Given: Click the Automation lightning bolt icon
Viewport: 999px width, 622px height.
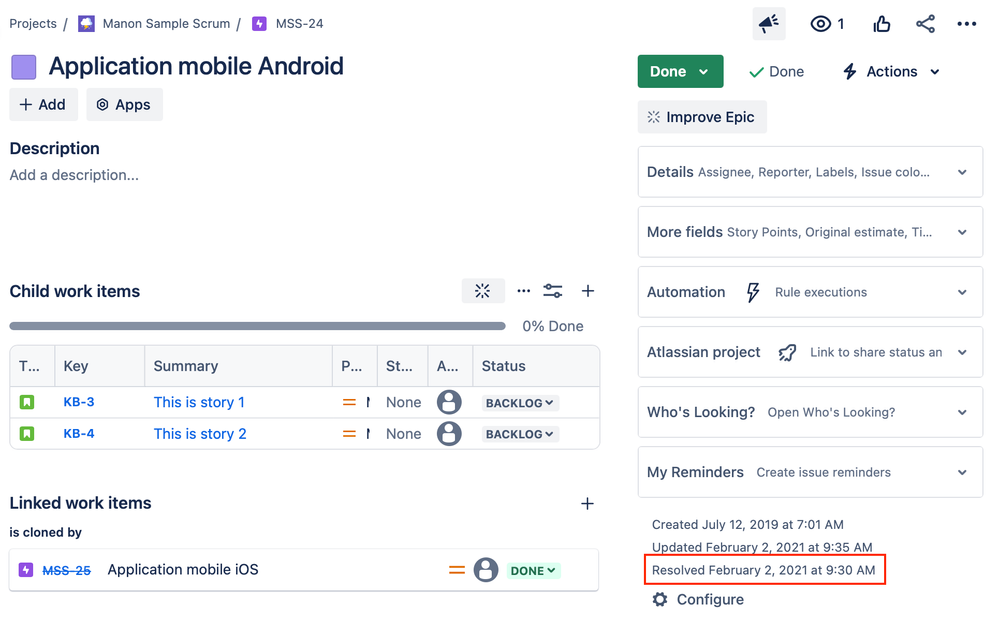Looking at the screenshot, I should 753,292.
